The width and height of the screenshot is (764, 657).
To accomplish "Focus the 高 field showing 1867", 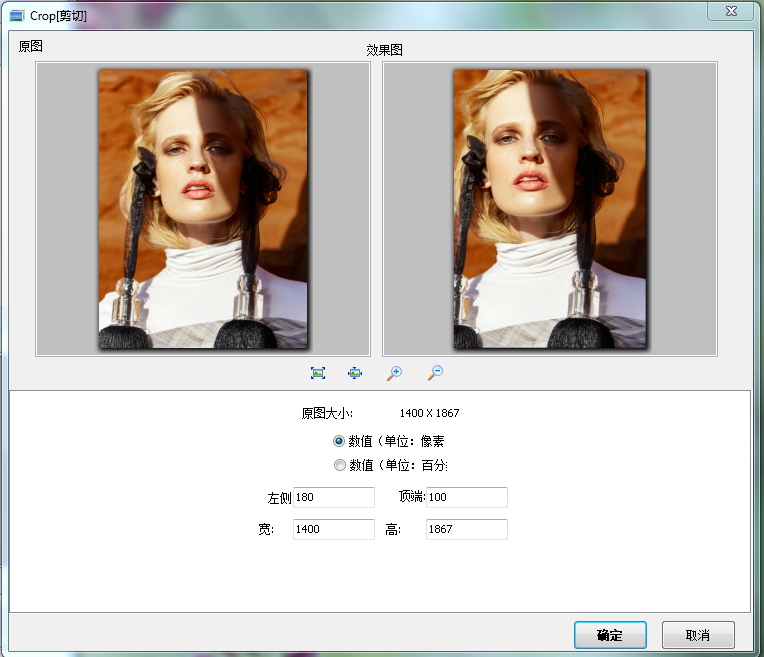I will pyautogui.click(x=466, y=529).
